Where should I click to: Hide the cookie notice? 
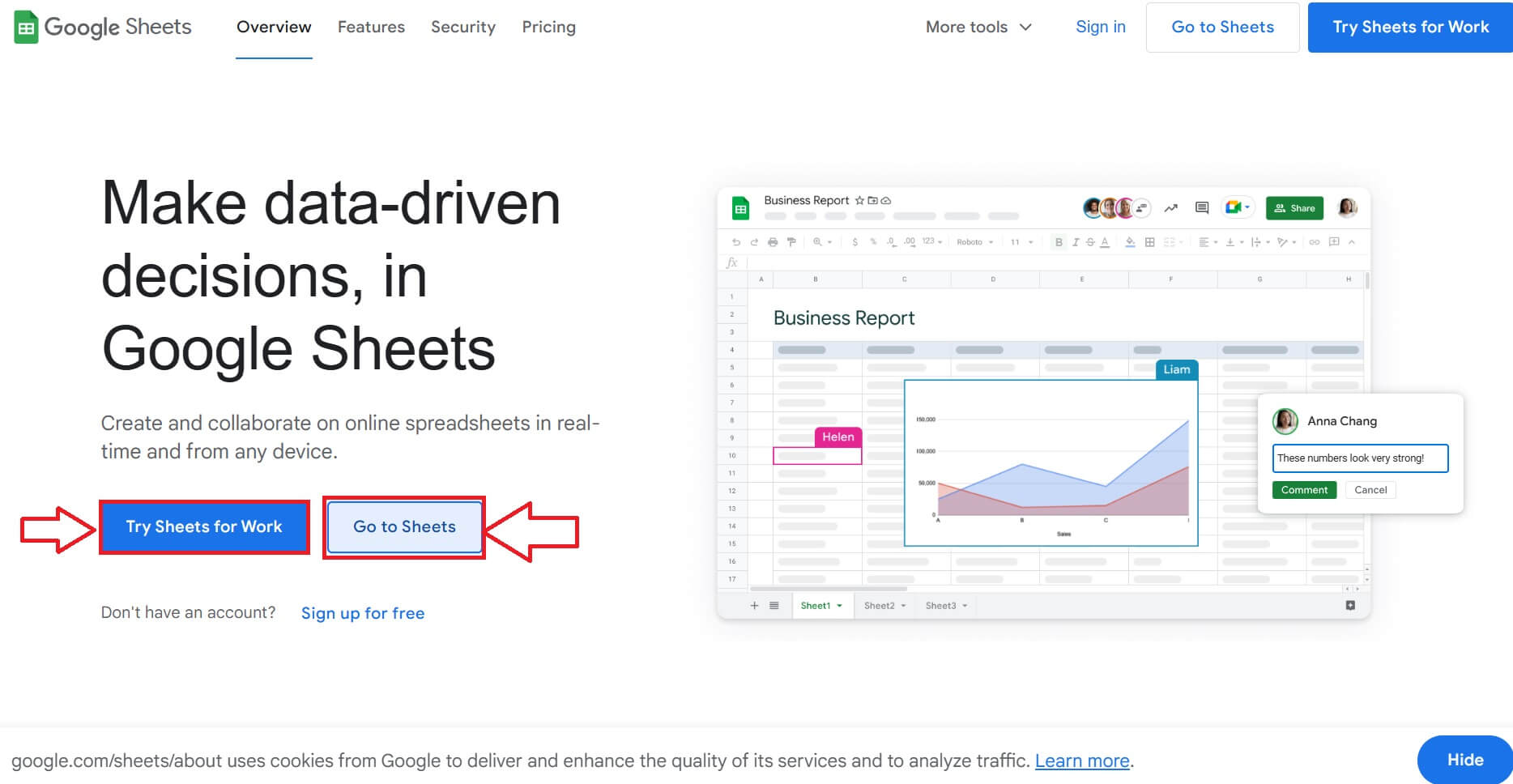(x=1464, y=760)
